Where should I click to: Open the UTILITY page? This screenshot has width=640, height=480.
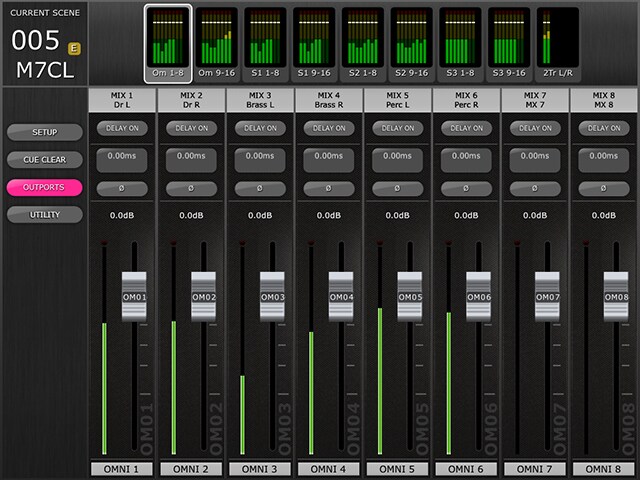pos(44,215)
